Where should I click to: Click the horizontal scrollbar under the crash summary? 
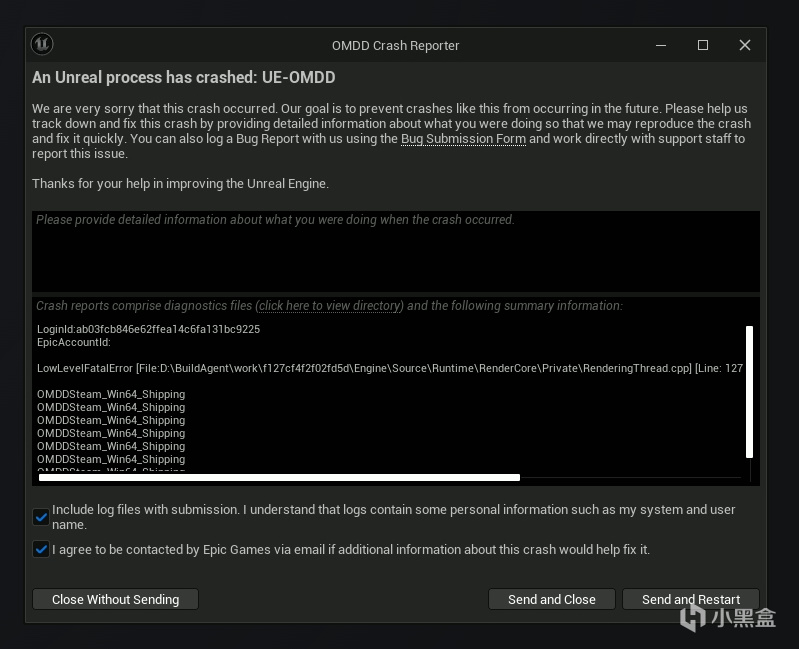pos(279,478)
